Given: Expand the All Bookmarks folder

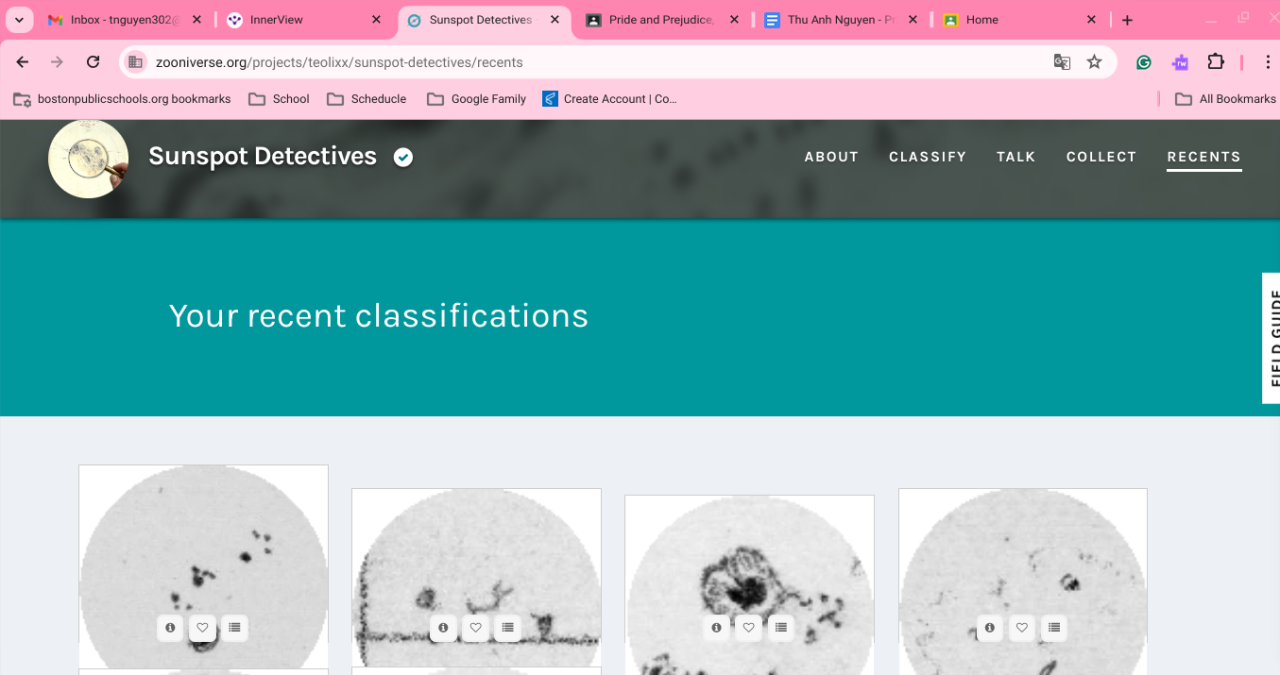Looking at the screenshot, I should click(1225, 99).
